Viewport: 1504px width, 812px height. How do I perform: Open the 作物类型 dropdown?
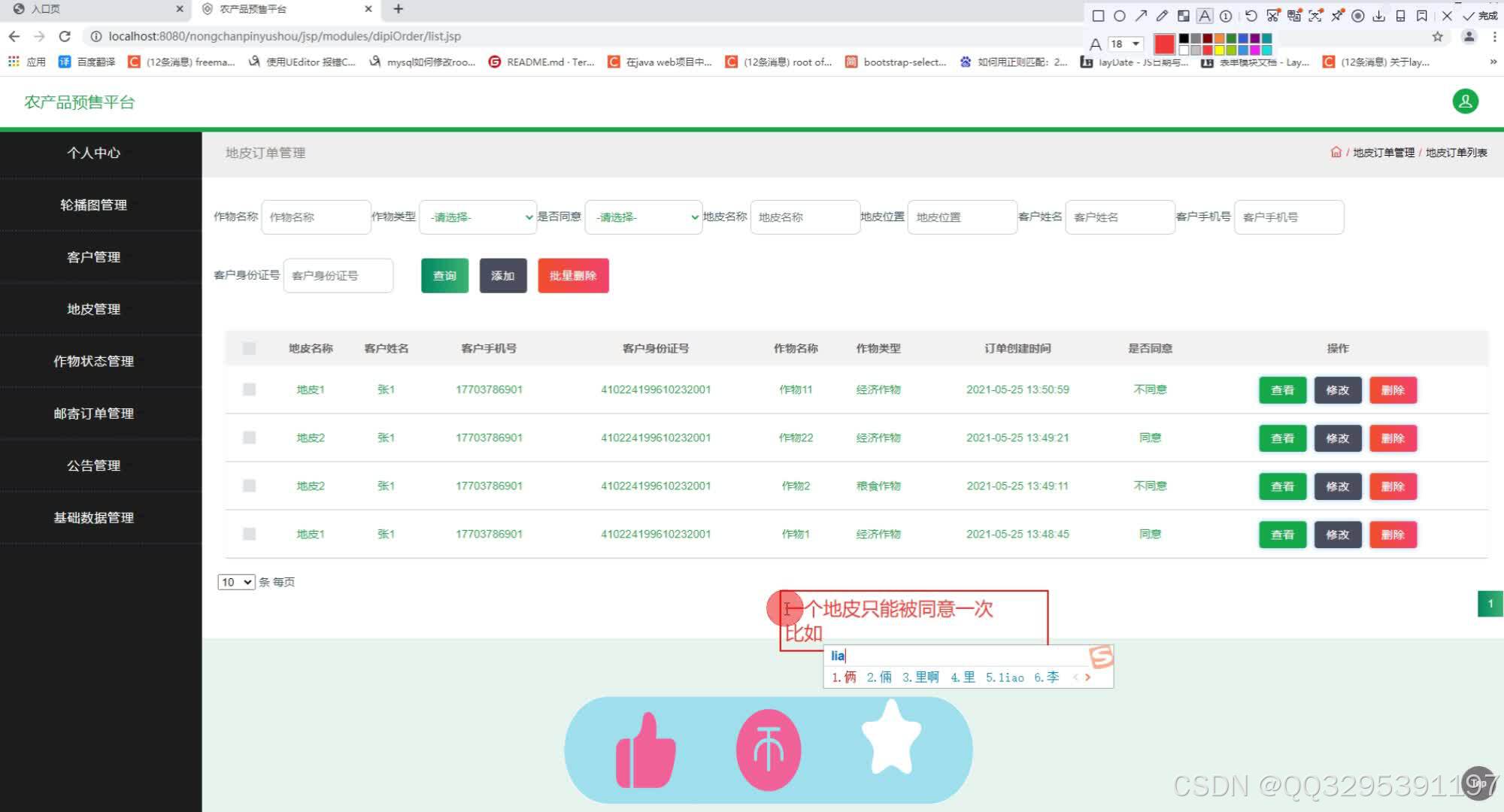478,217
